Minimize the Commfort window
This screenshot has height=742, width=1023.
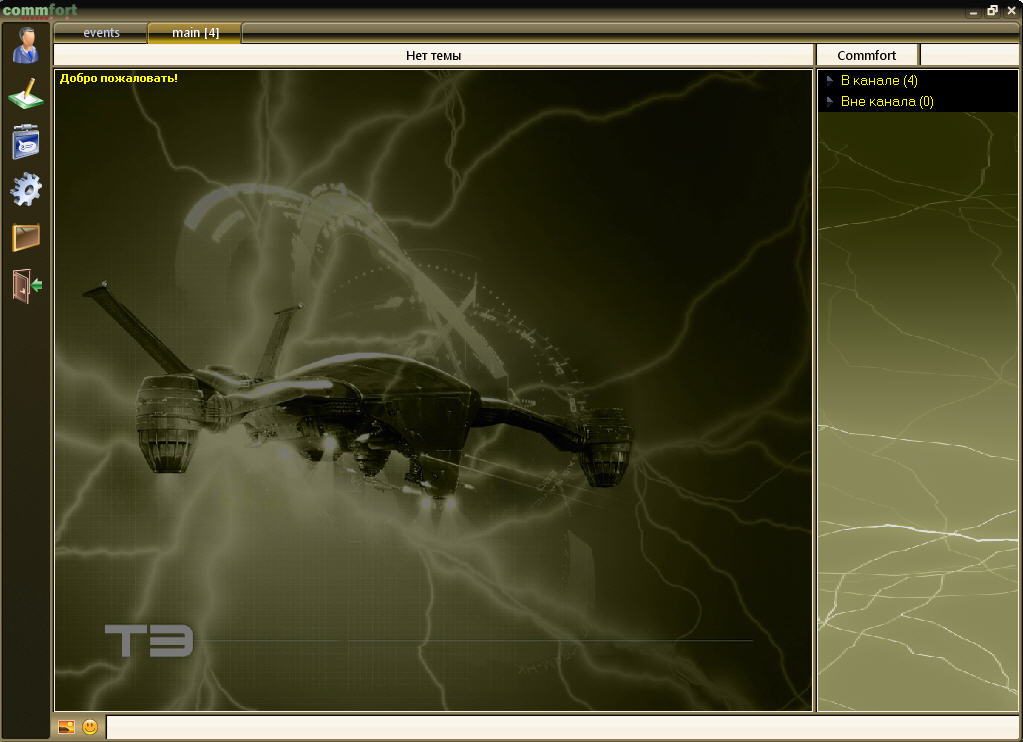pos(973,11)
